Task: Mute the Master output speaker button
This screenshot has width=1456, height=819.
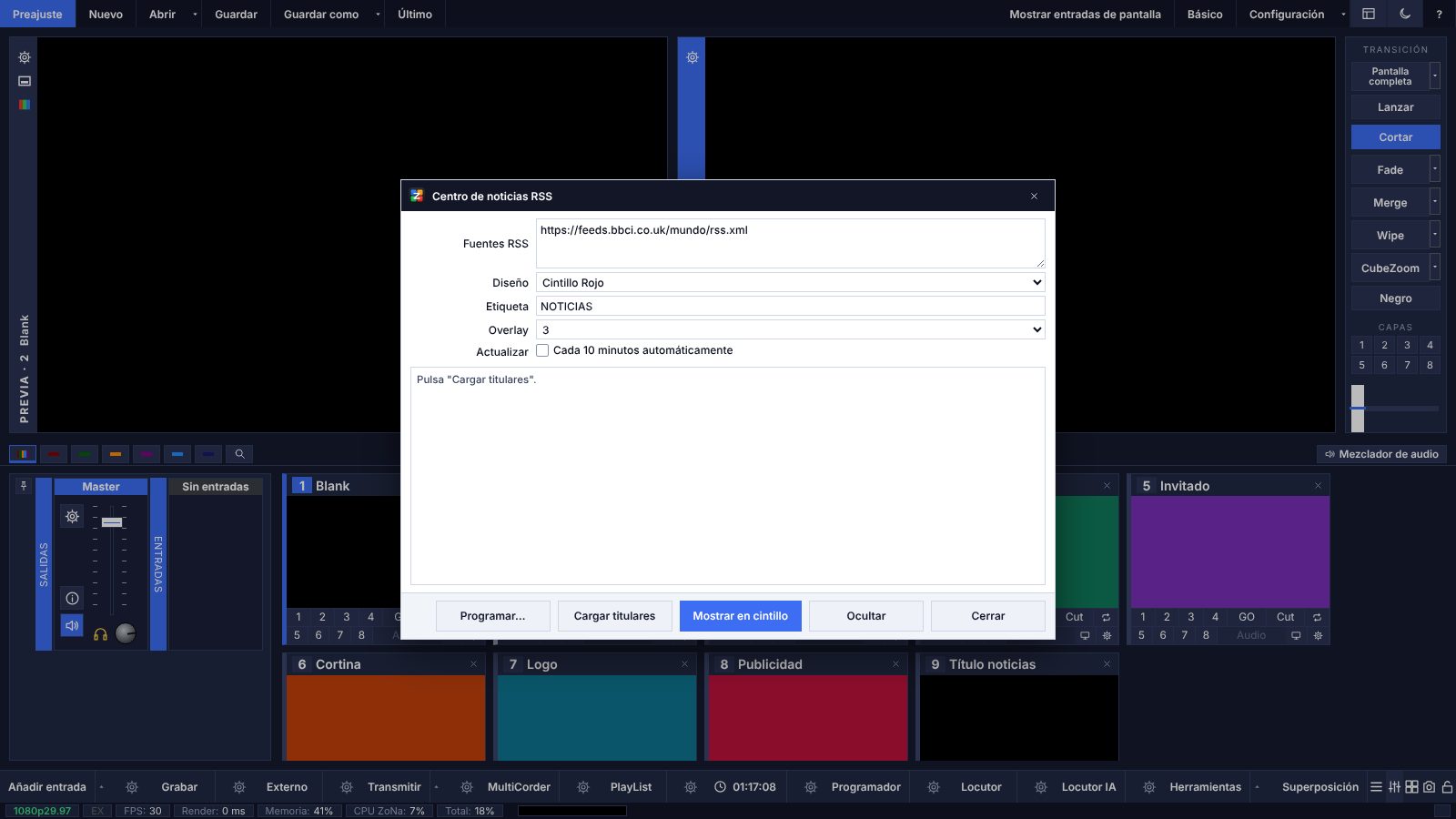Action: tap(72, 625)
